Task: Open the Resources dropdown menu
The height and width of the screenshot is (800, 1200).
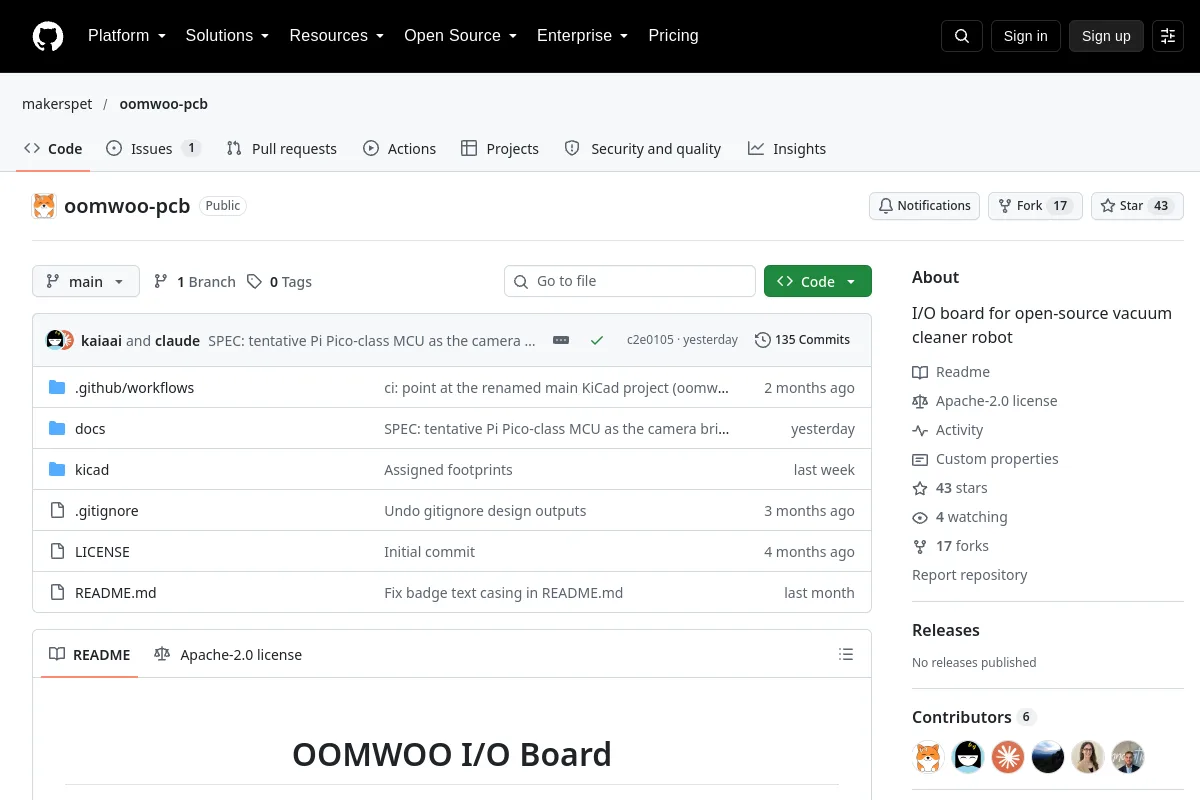Action: point(337,36)
